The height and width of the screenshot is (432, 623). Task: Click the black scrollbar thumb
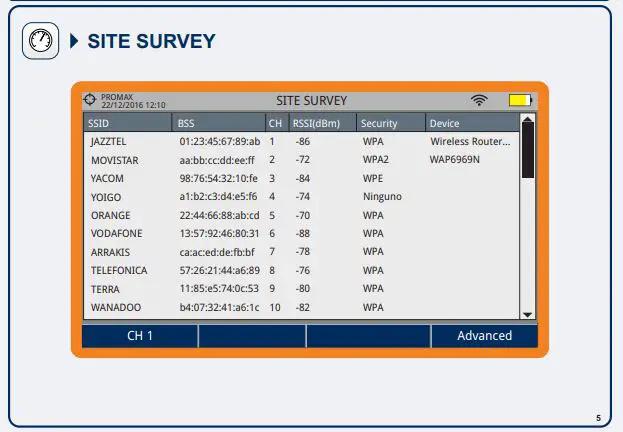(x=528, y=150)
